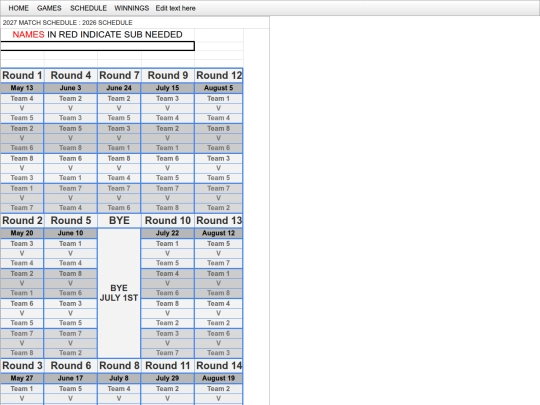The image size is (540, 405).
Task: Click 'Team 1' directly beneath the August 5 date
Action: [219, 98]
